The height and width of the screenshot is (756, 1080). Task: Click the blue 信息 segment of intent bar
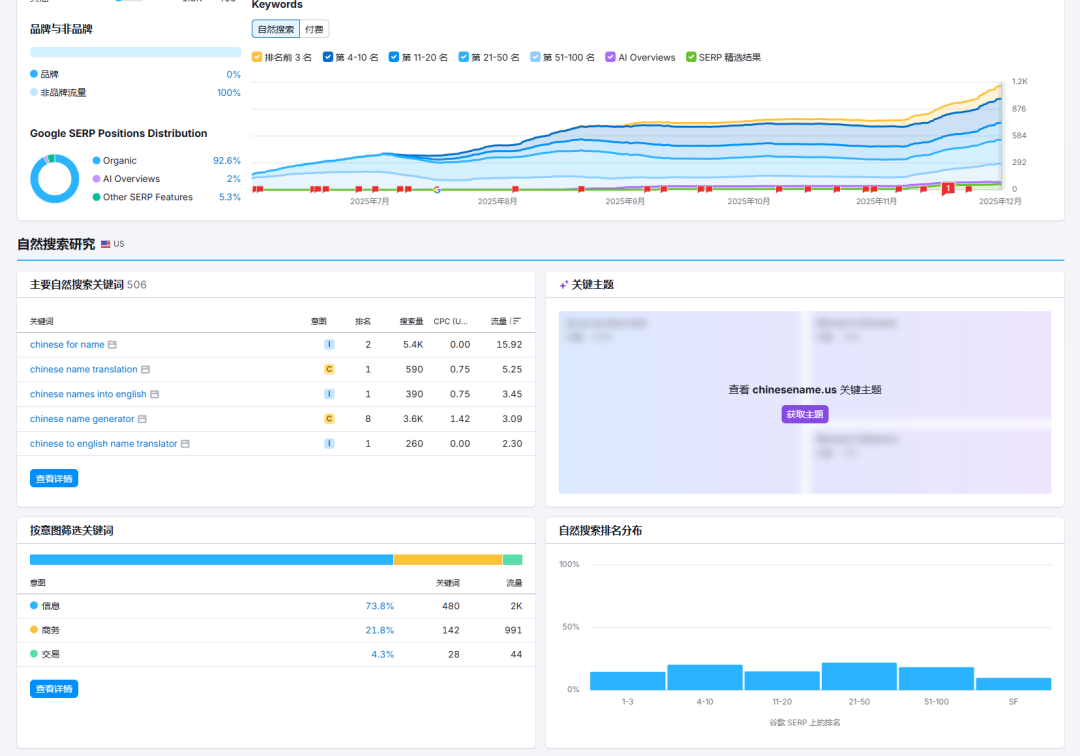point(211,560)
